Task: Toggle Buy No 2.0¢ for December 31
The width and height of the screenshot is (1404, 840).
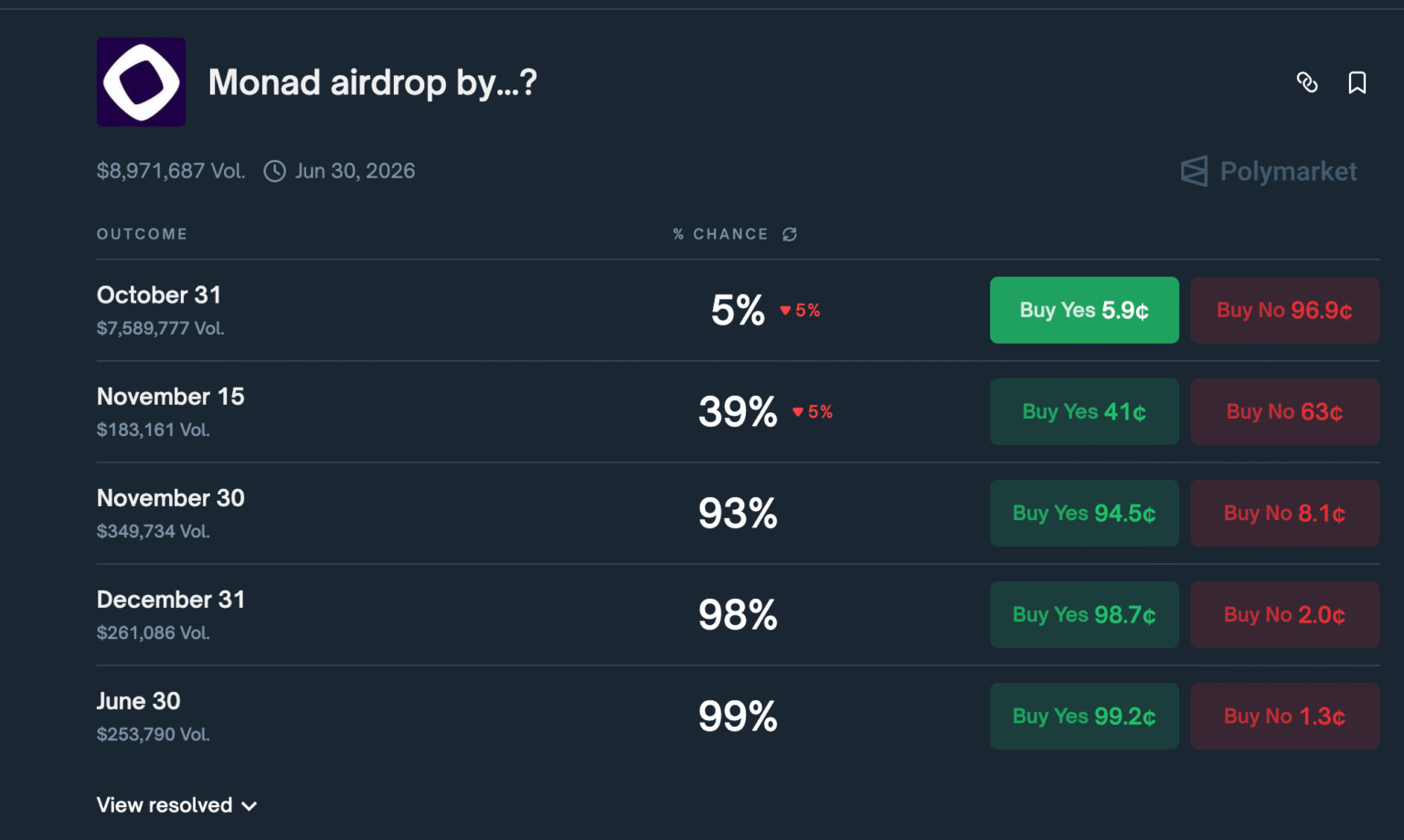Action: click(1283, 614)
